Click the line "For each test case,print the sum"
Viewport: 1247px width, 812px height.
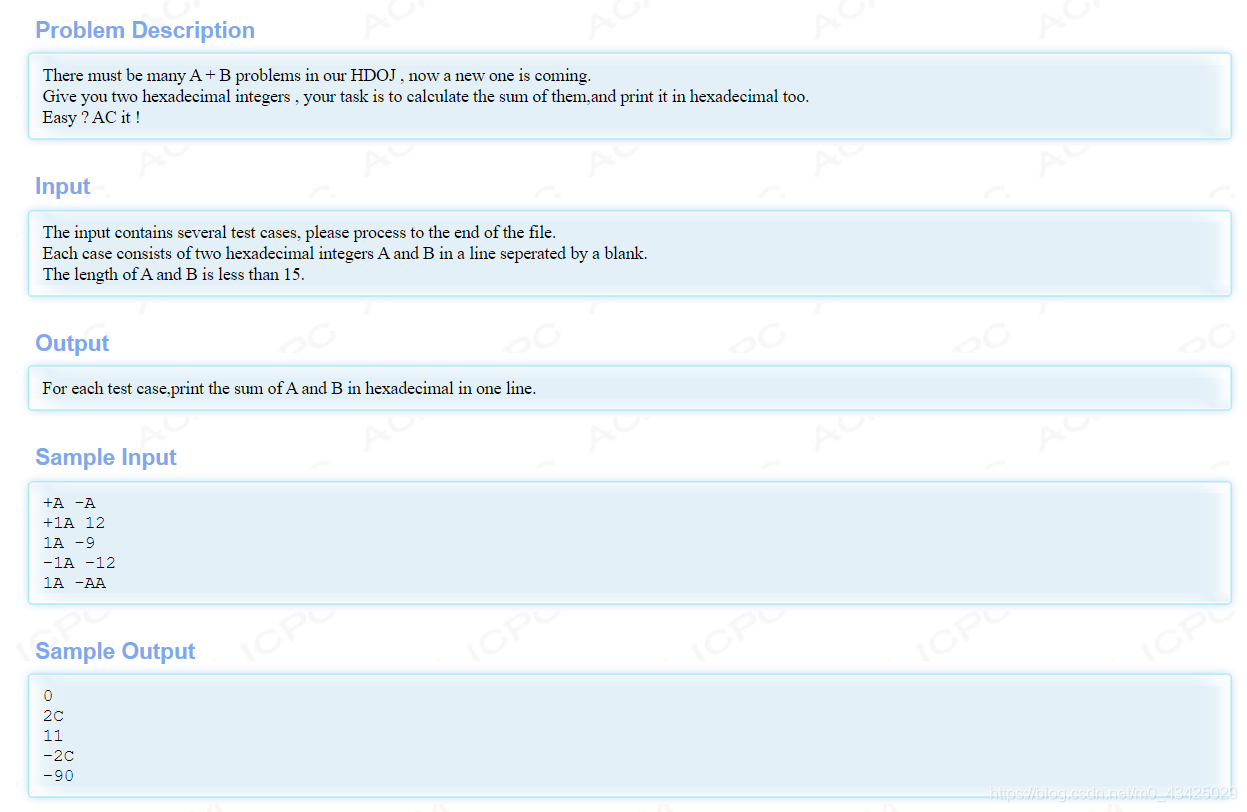tap(289, 388)
